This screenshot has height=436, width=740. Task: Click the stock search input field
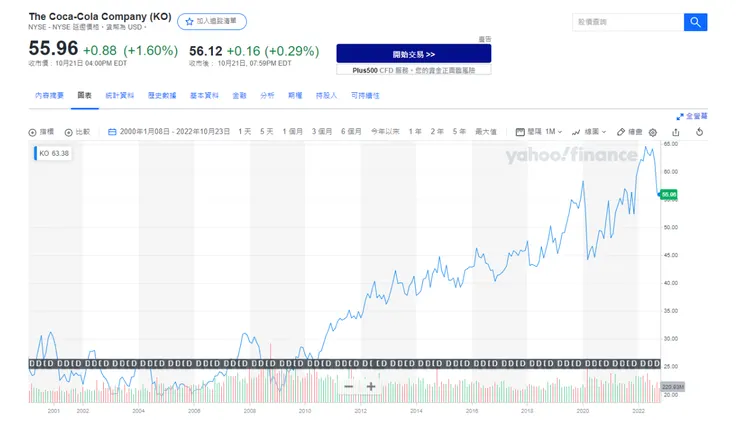click(627, 22)
